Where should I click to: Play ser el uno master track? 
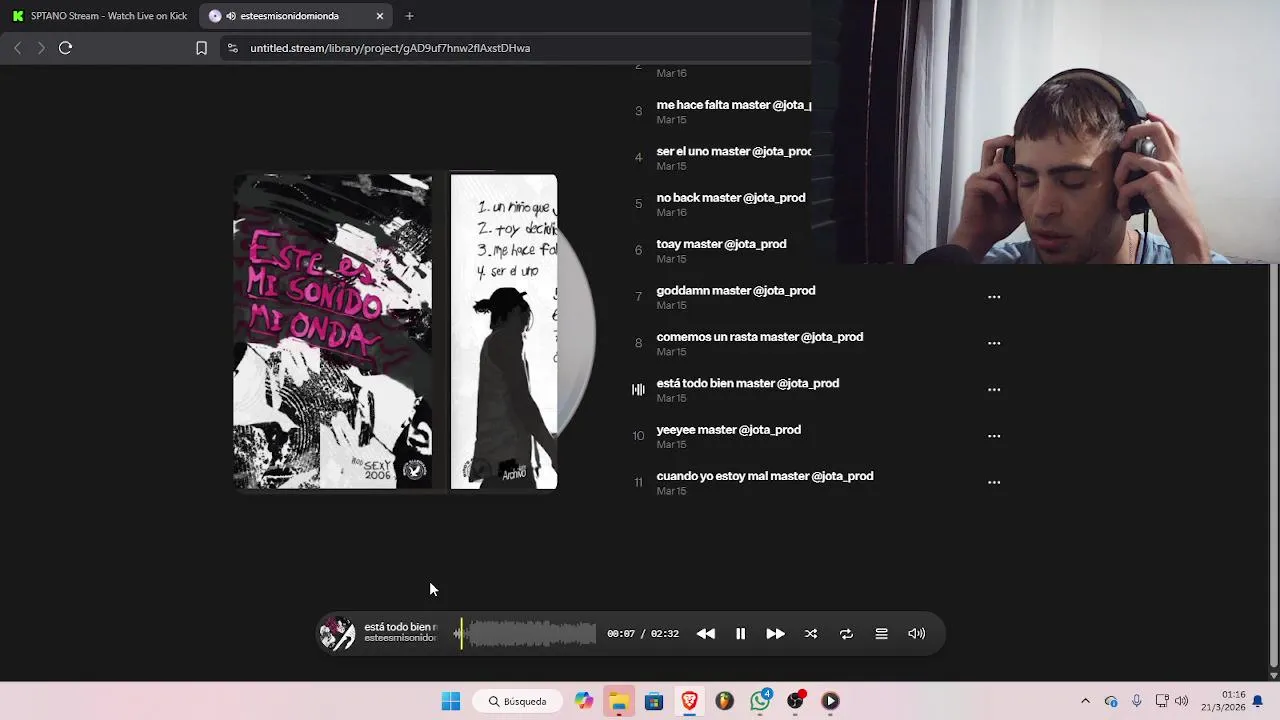[x=733, y=151]
